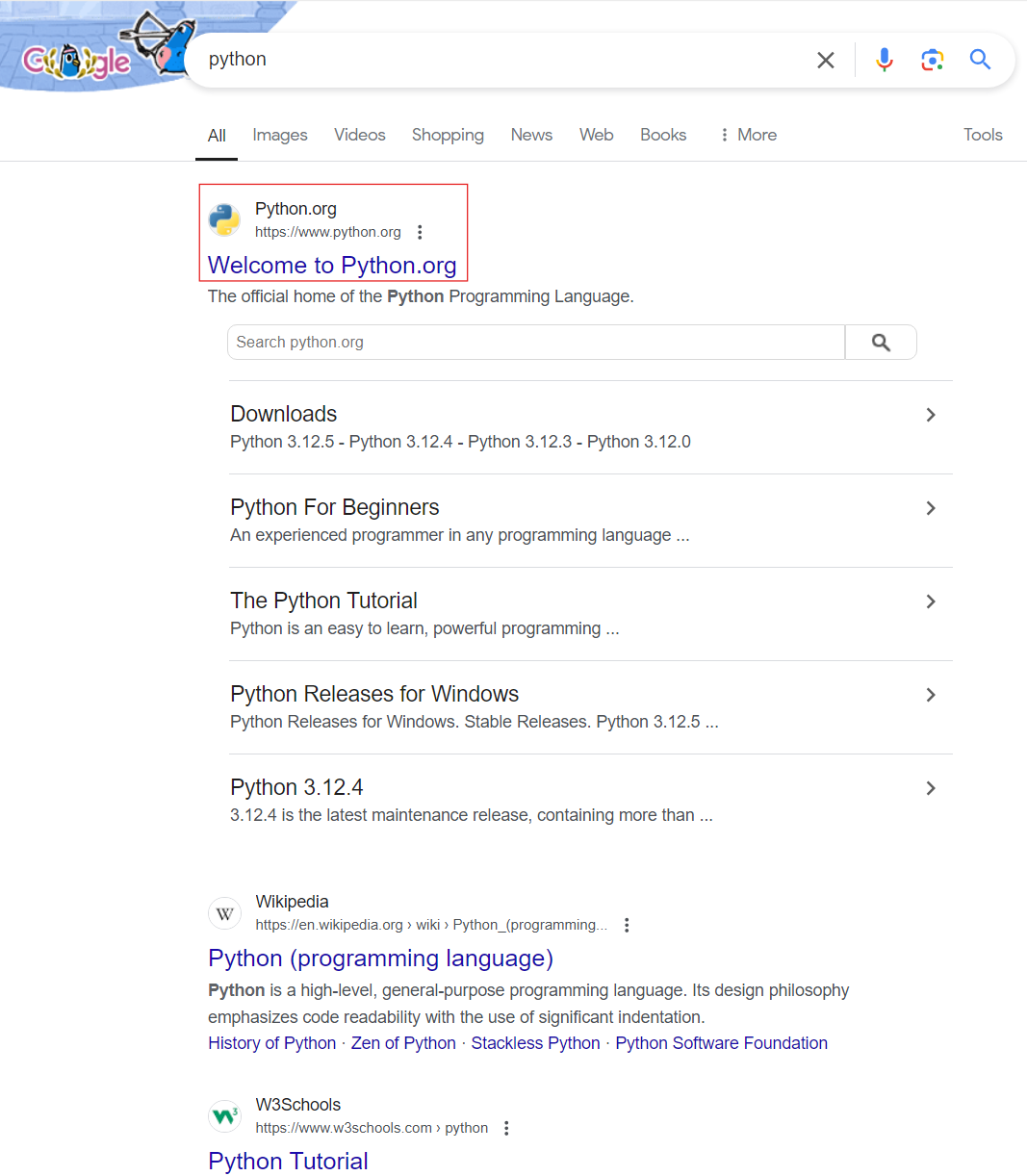Open Tools options

click(x=983, y=135)
